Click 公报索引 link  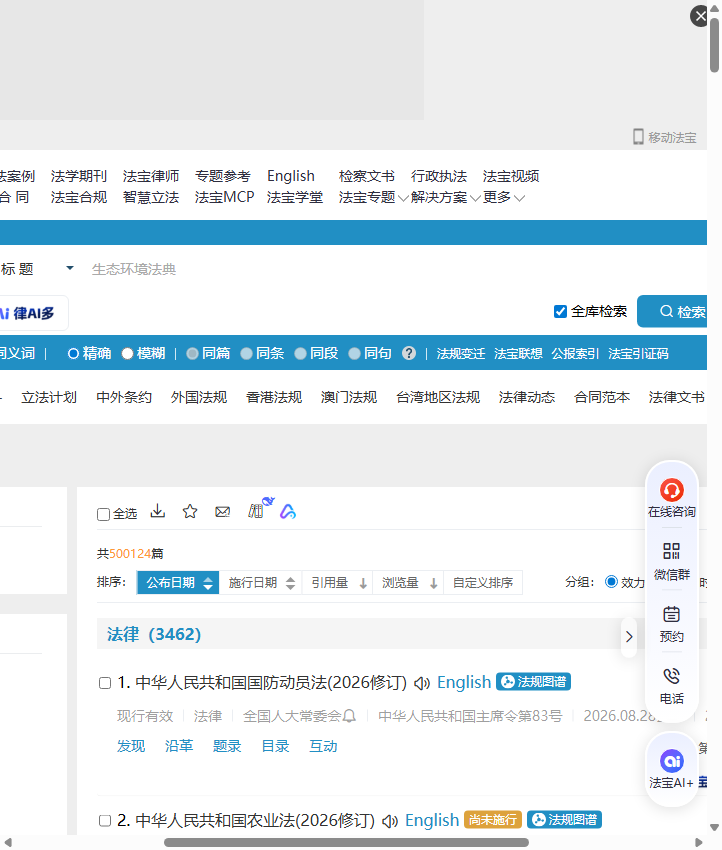pos(575,353)
